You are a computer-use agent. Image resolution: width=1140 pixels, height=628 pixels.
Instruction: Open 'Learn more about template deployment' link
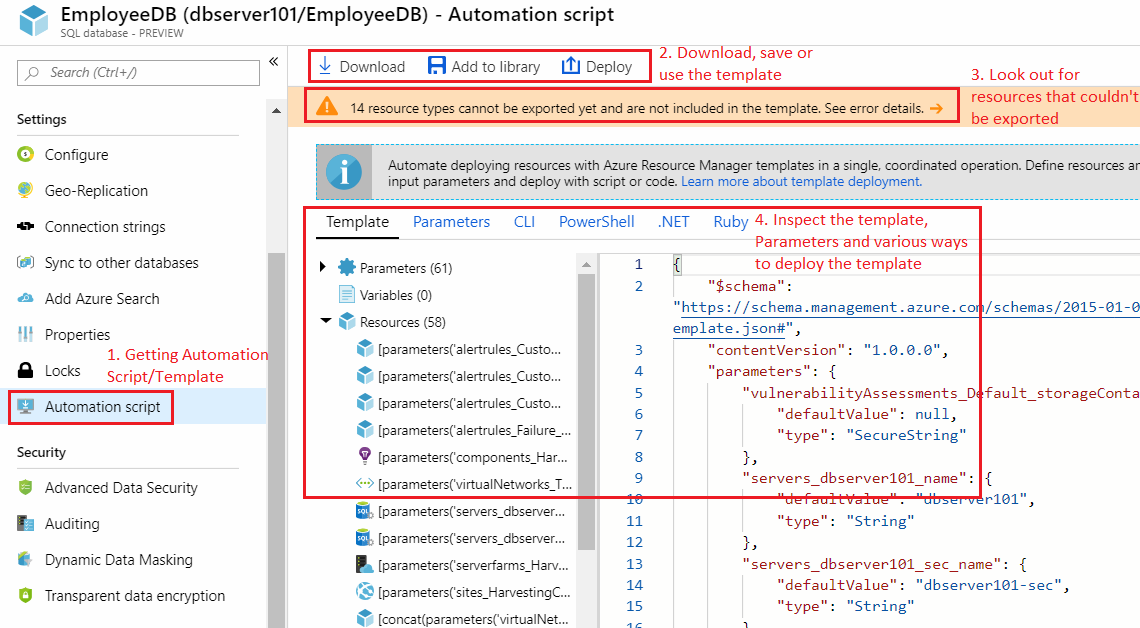tap(801, 182)
